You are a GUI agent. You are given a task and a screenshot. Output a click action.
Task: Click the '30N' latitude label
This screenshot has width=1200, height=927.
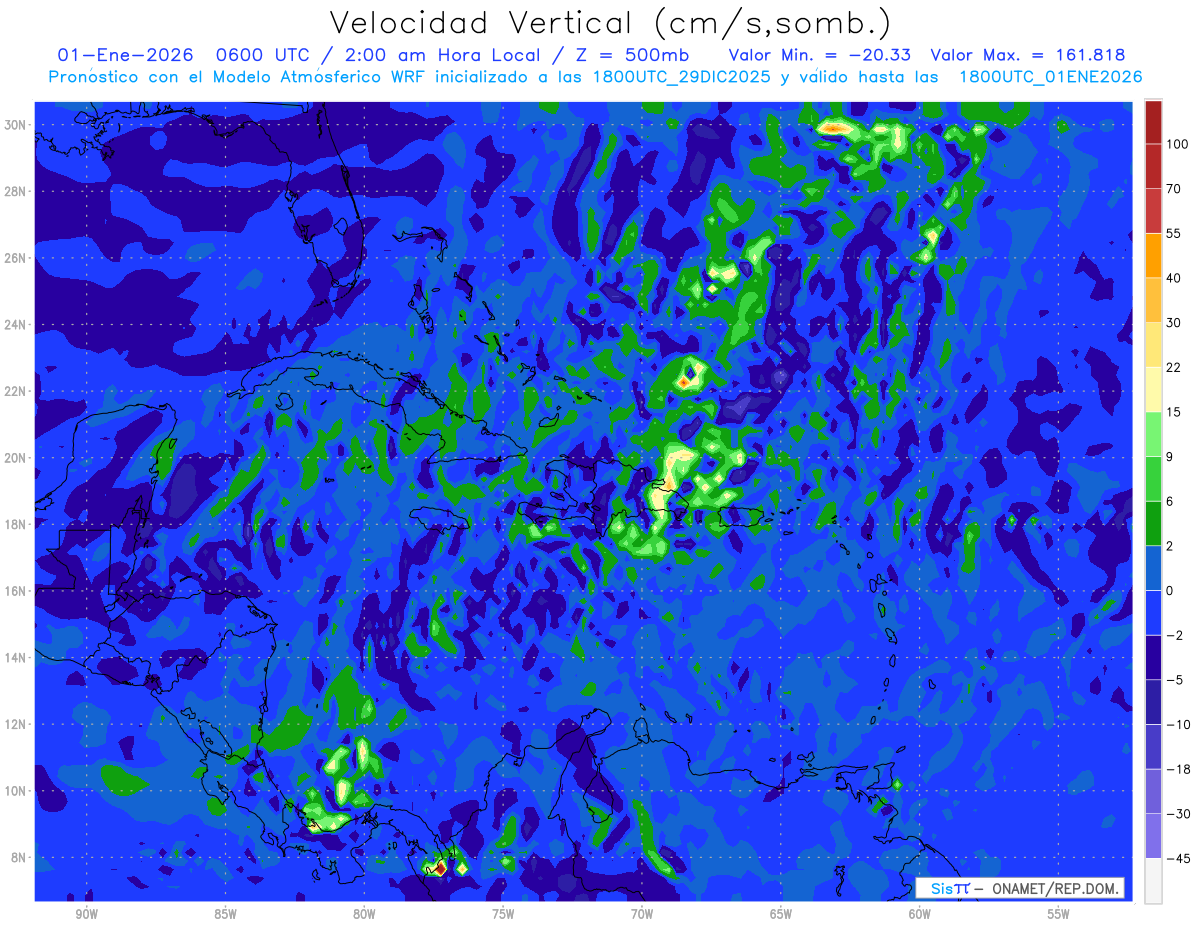coord(17,124)
